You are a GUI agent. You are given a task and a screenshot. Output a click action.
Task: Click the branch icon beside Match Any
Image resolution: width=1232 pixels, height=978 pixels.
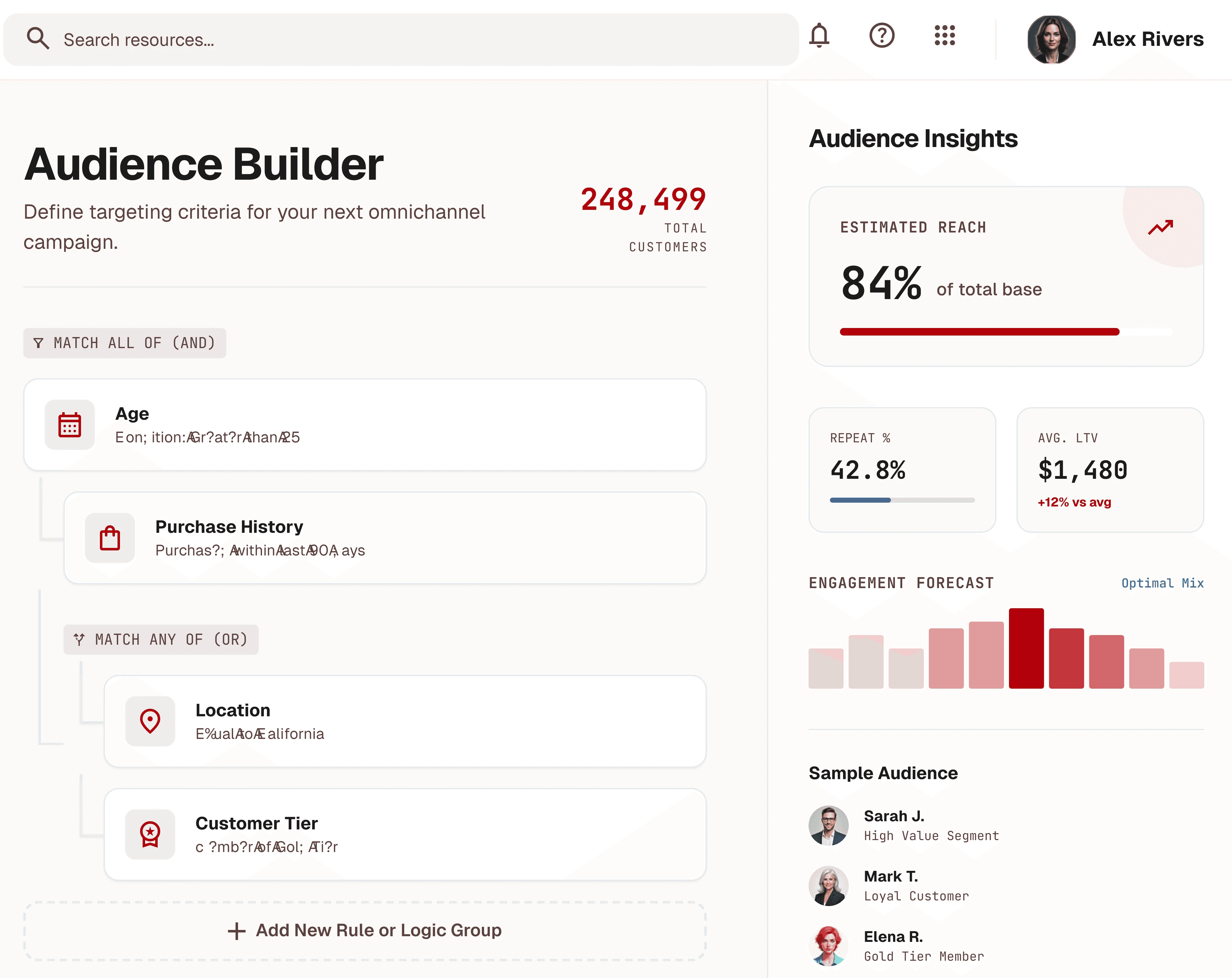coord(79,639)
